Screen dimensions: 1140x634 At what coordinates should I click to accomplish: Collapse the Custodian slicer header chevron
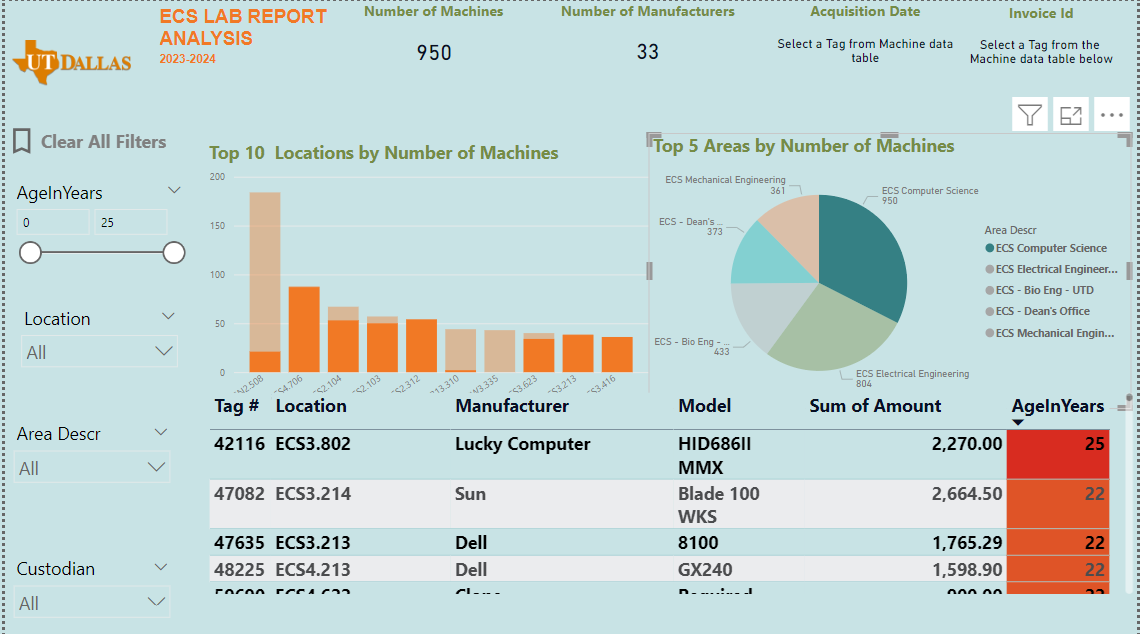coord(161,567)
